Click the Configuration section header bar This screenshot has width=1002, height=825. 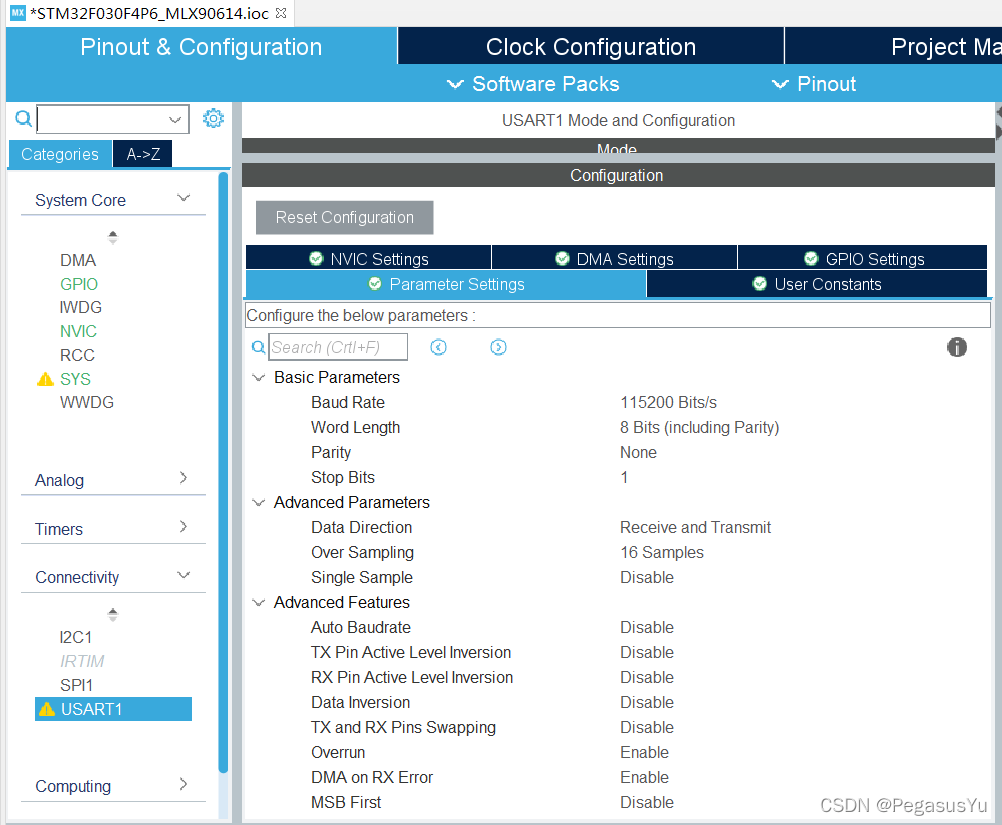(617, 175)
